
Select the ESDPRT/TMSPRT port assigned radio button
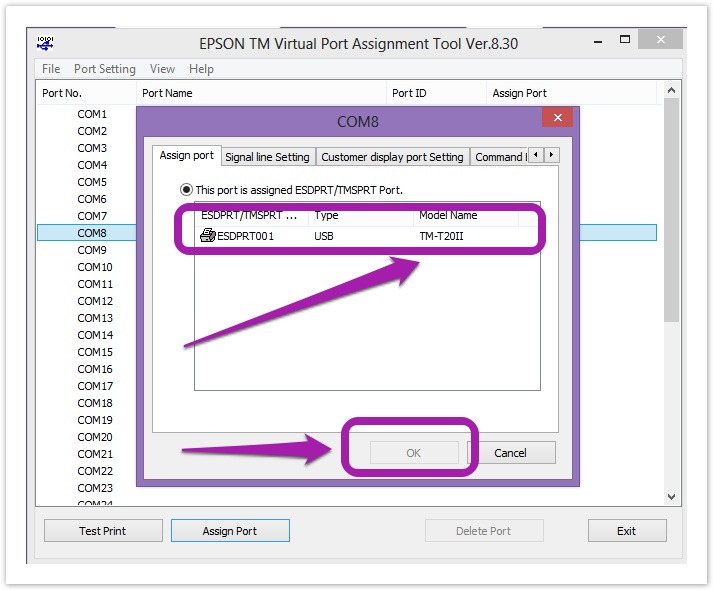point(186,189)
